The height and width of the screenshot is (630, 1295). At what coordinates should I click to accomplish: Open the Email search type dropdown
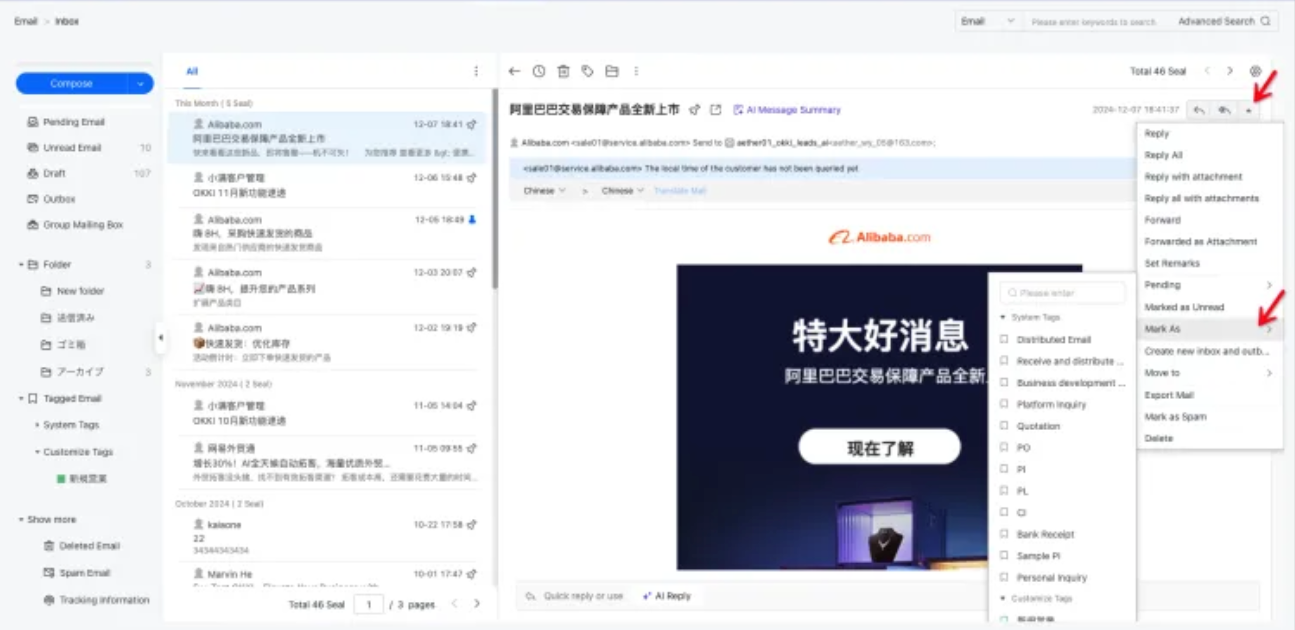[987, 21]
